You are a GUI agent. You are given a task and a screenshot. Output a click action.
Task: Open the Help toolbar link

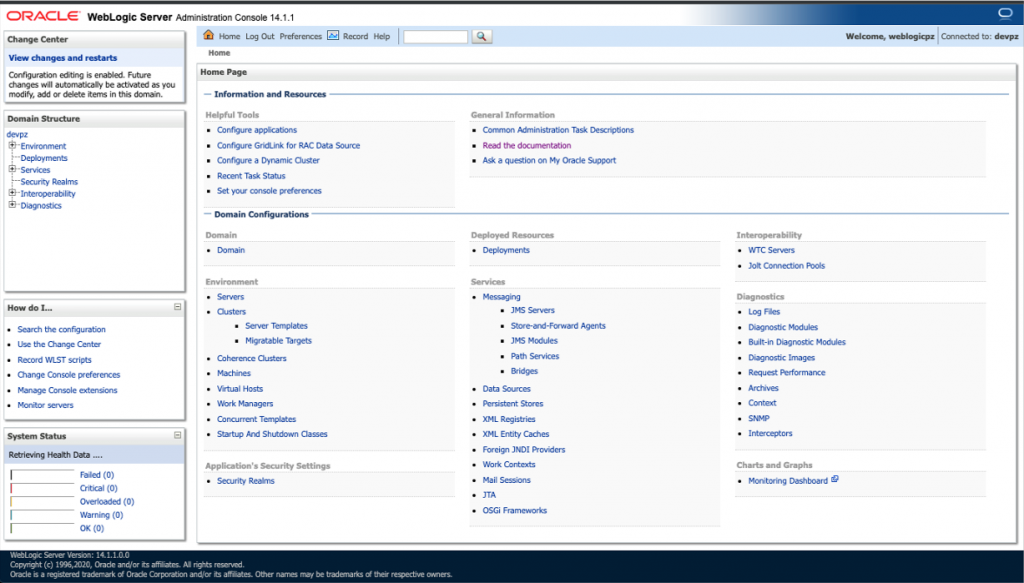click(381, 37)
